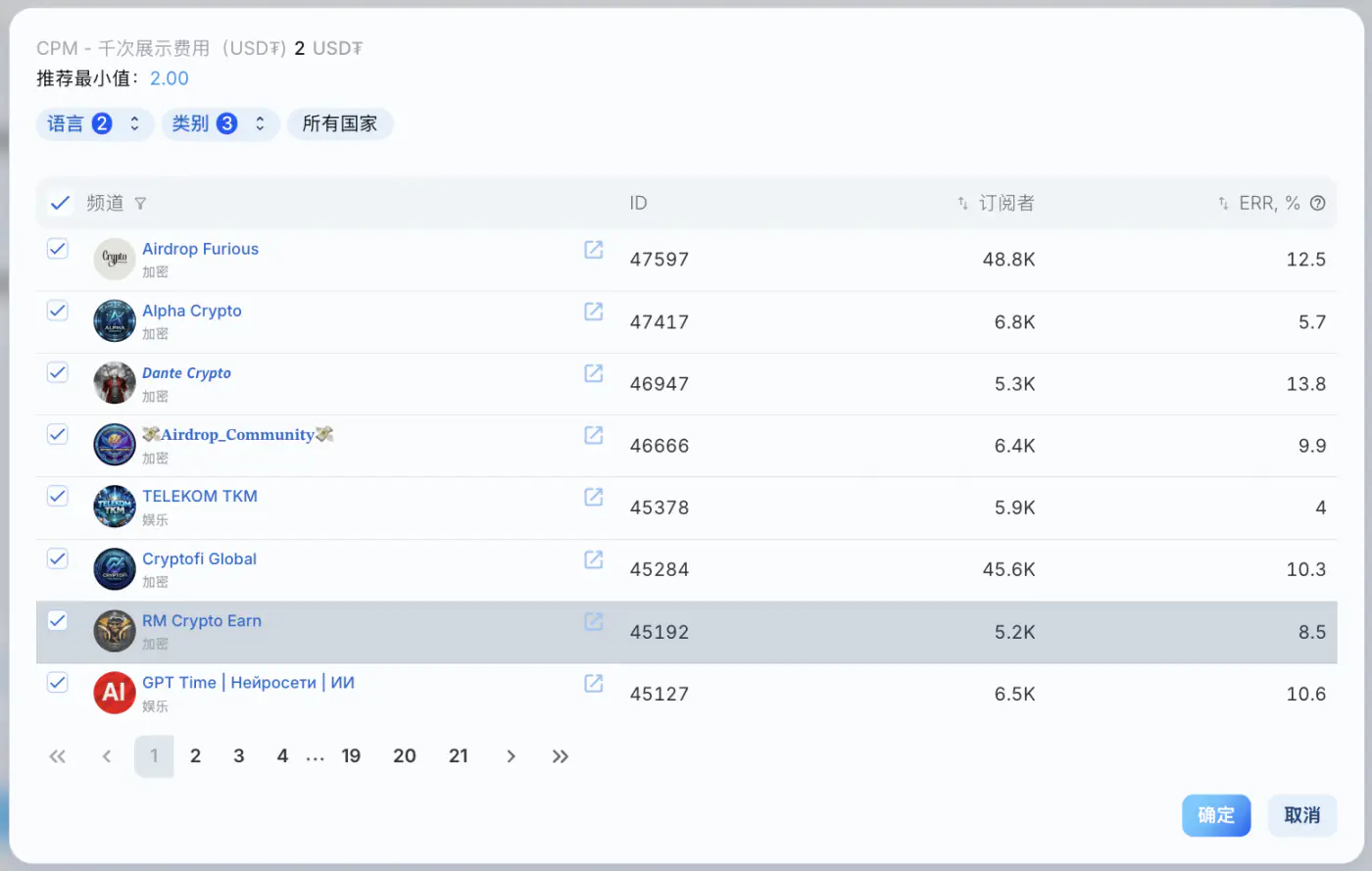The height and width of the screenshot is (871, 1372).
Task: Open external link icon for Cryptofi Global
Action: coord(594,559)
